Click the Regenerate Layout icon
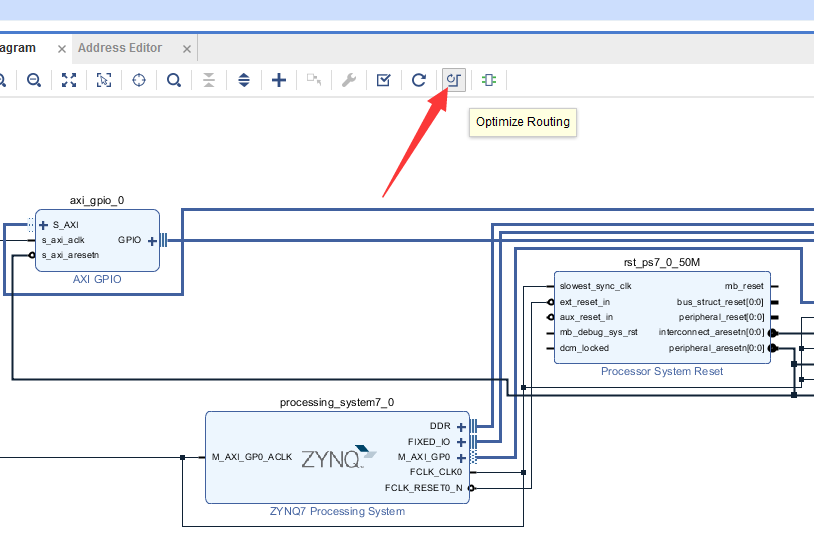Screen dimensions: 814x538 click(419, 80)
